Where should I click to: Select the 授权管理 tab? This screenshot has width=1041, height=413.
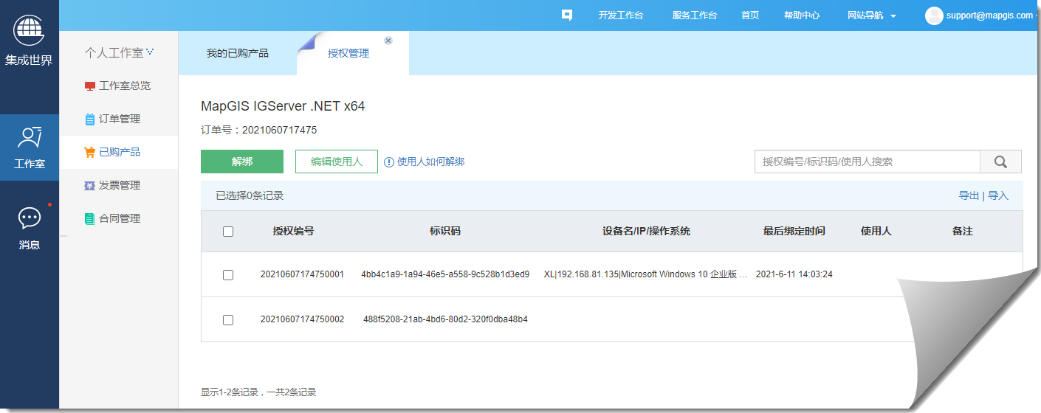[349, 53]
